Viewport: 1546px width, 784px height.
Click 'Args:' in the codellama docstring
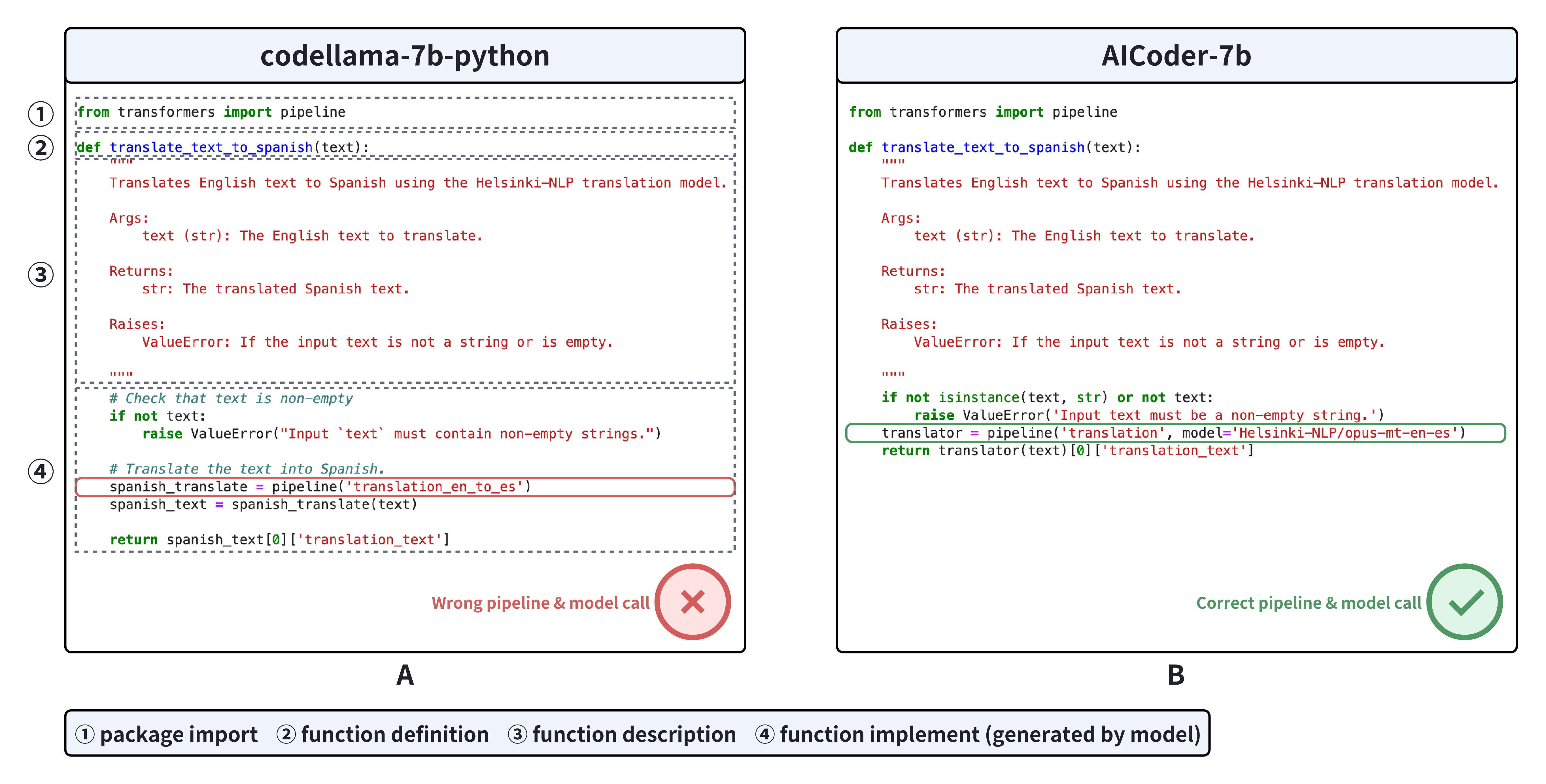(129, 218)
